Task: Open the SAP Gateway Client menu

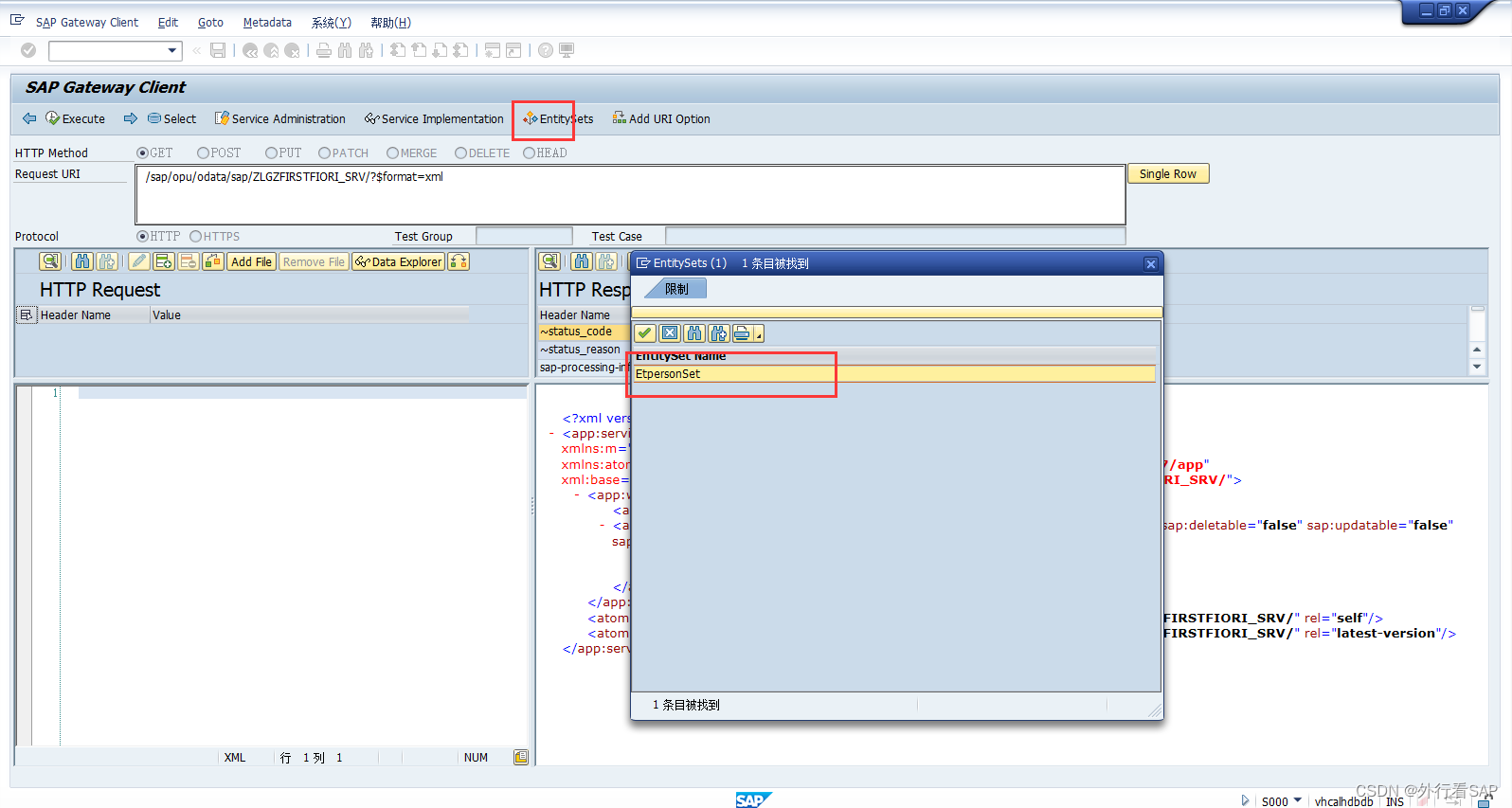Action: point(87,22)
